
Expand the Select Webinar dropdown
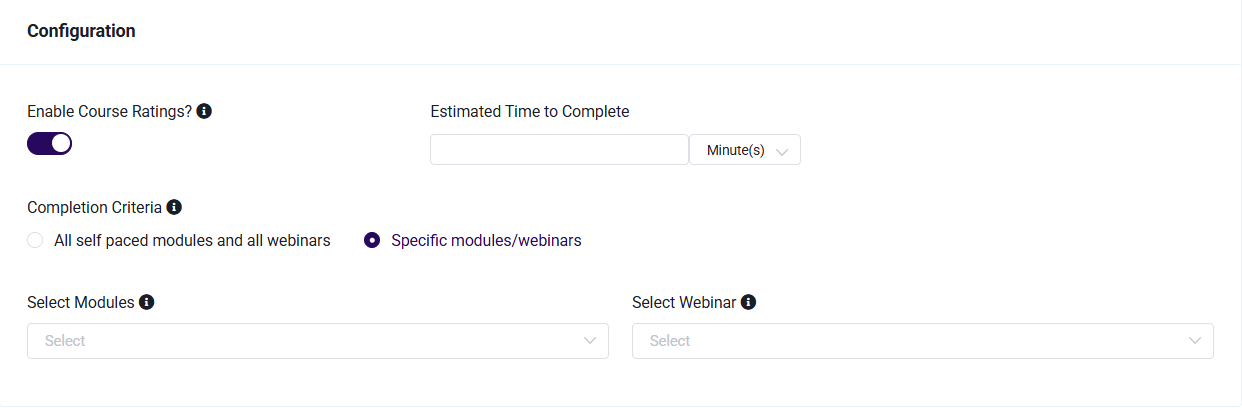click(923, 341)
